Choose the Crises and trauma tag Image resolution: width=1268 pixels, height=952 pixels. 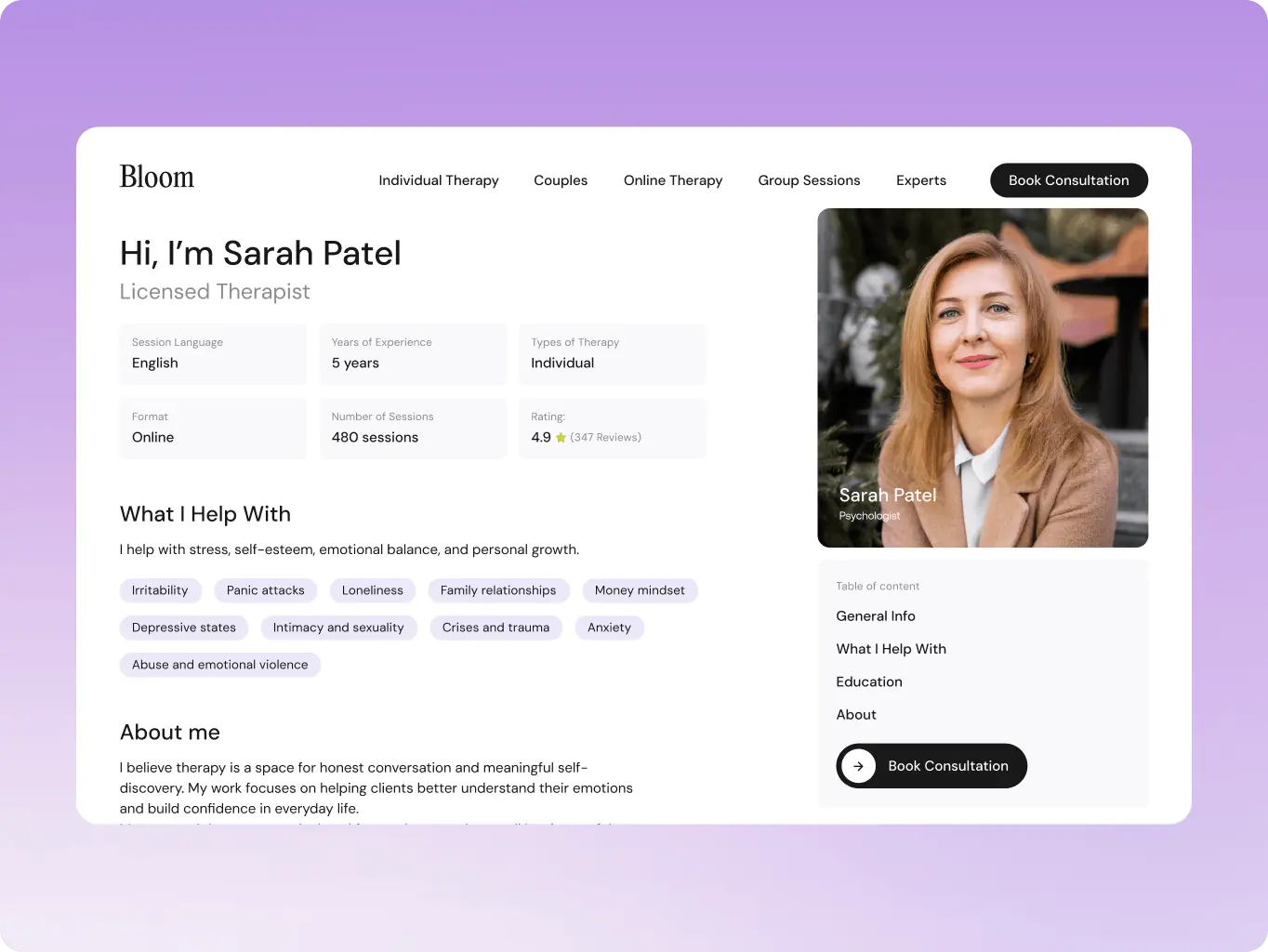pyautogui.click(x=495, y=628)
